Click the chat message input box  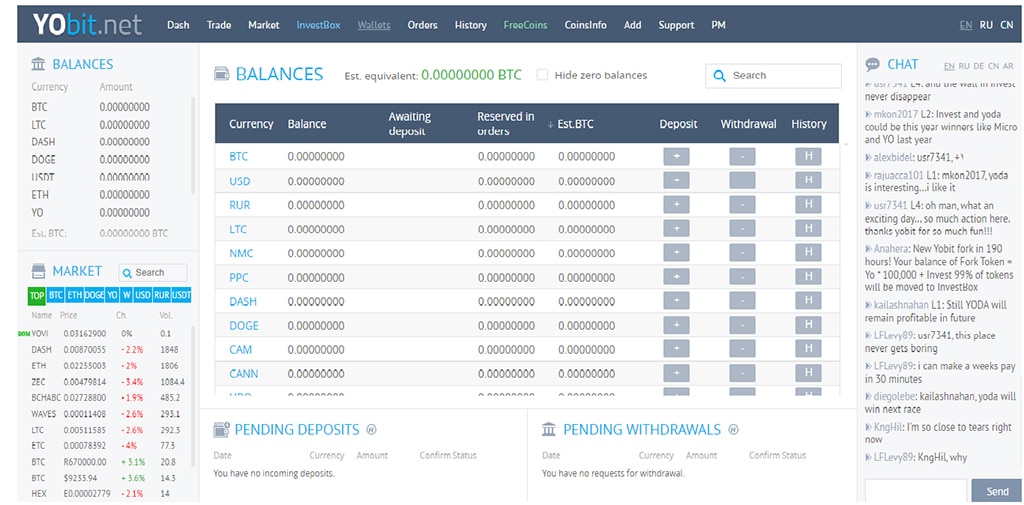pos(915,491)
